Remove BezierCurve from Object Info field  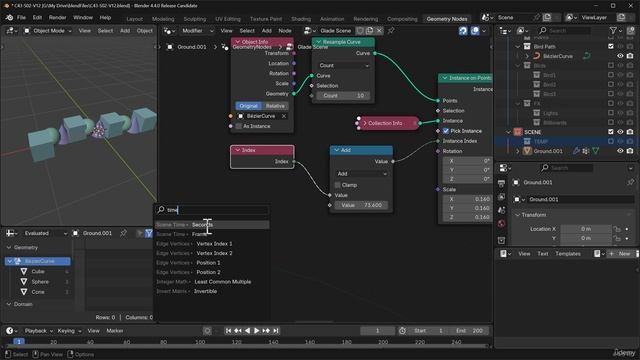coord(284,116)
